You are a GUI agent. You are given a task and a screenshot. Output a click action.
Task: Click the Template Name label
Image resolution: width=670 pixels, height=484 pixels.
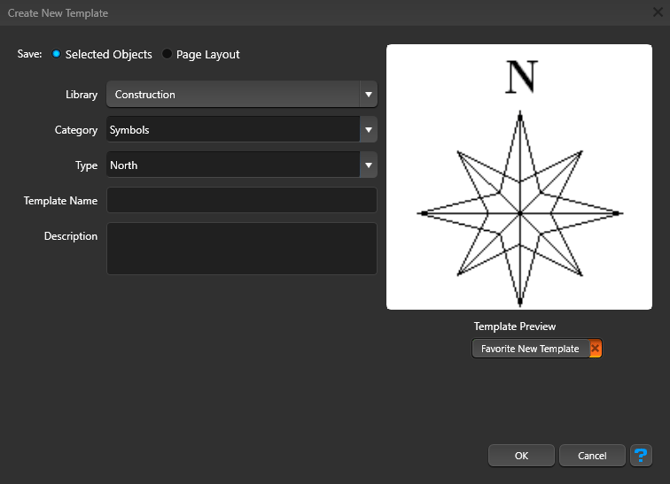click(x=61, y=201)
